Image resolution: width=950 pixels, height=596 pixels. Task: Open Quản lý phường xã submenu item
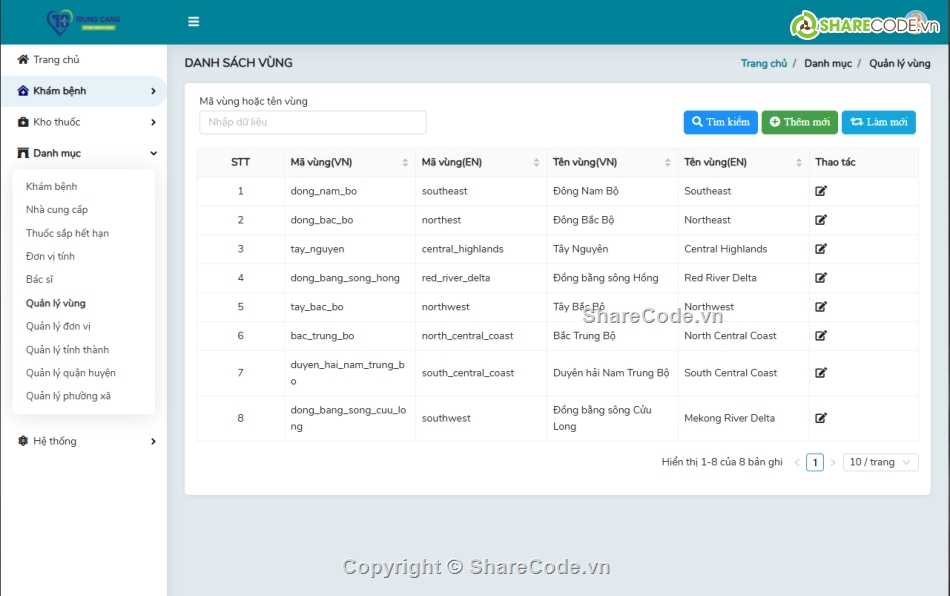click(68, 396)
